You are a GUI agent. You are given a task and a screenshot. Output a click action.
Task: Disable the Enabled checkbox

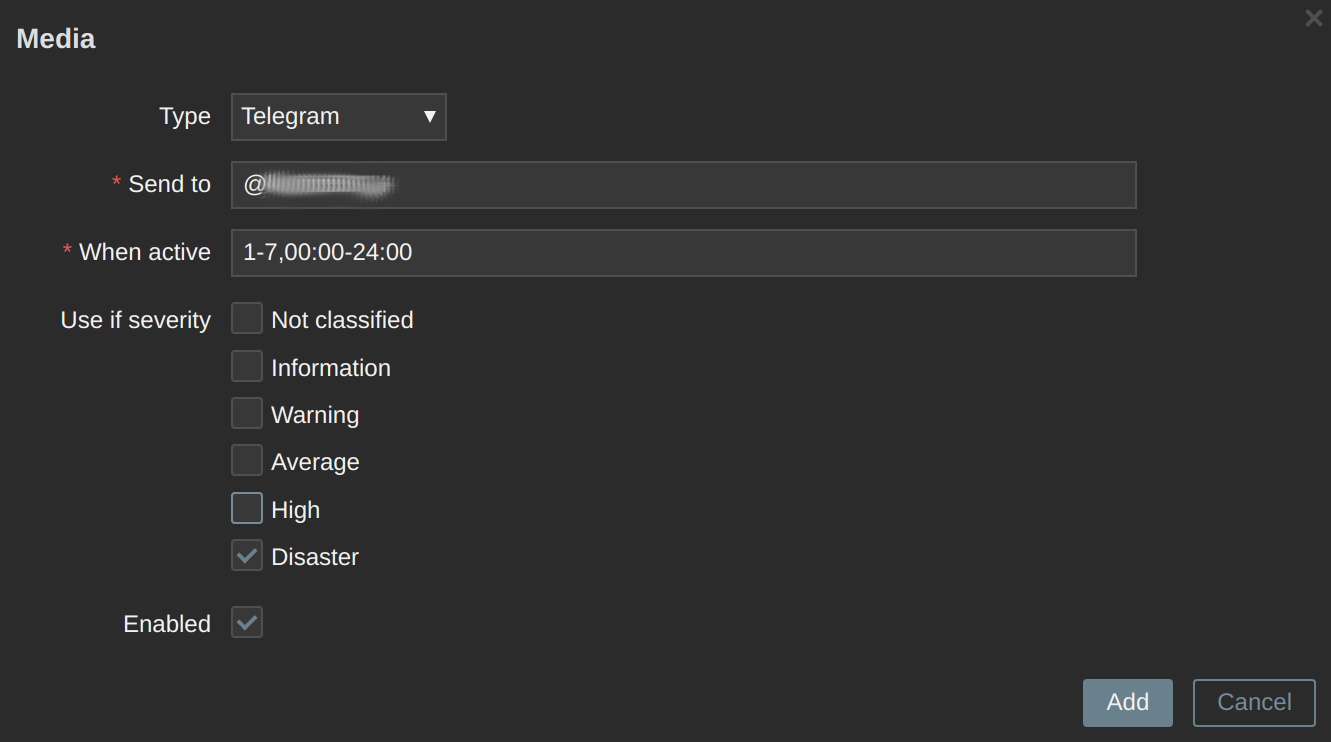tap(247, 623)
